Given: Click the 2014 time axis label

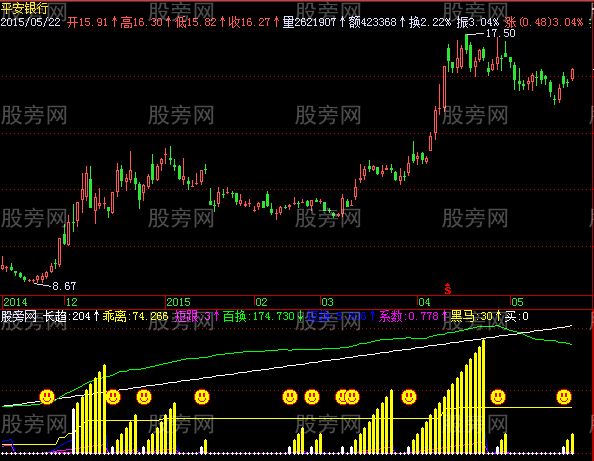Looking at the screenshot, I should pos(15,302).
